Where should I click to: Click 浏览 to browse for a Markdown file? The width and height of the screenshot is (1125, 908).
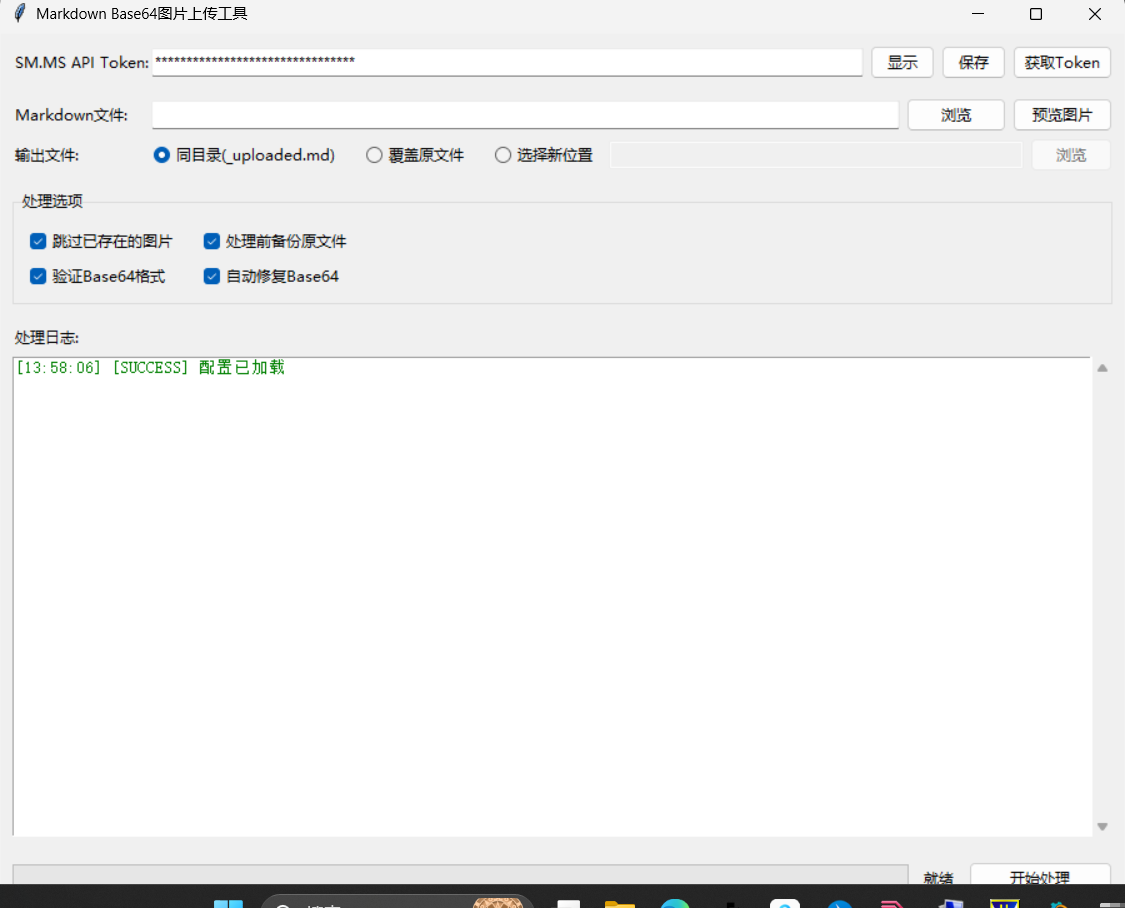tap(956, 114)
